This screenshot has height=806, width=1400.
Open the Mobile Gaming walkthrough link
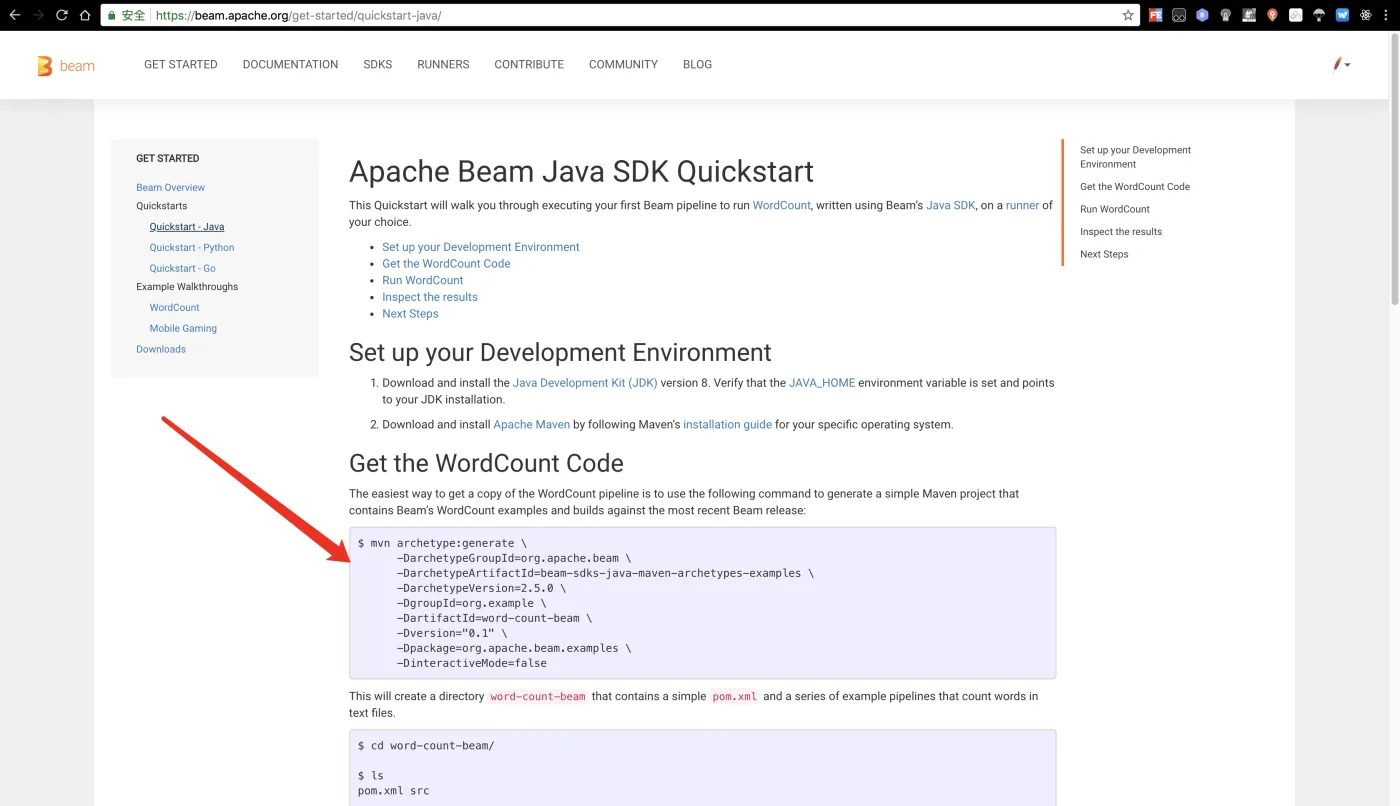pos(183,328)
